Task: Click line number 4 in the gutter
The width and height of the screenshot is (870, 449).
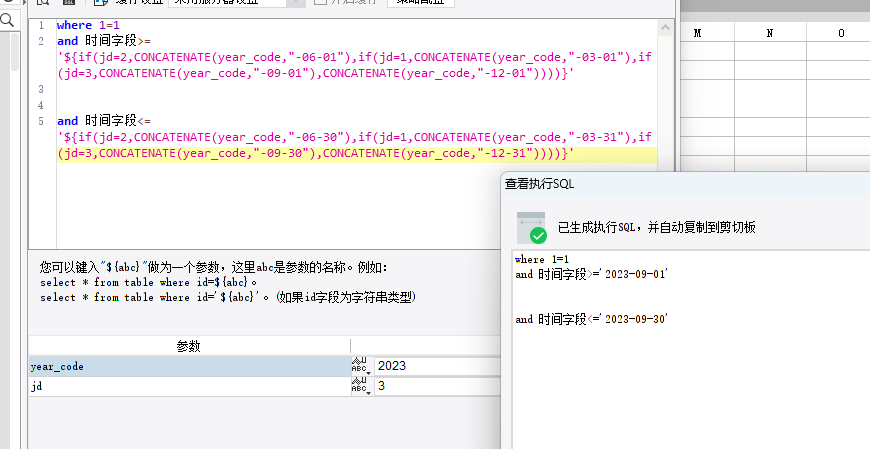Action: pyautogui.click(x=41, y=105)
